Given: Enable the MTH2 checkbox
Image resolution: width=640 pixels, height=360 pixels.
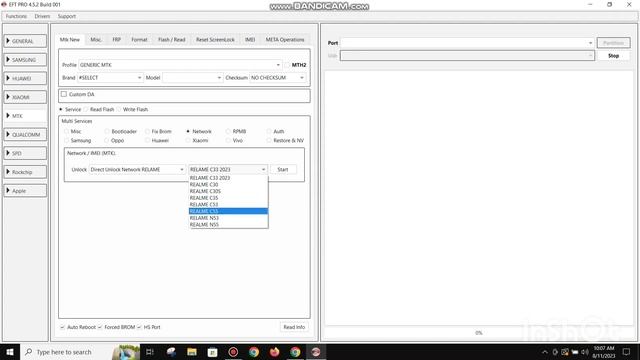Looking at the screenshot, I should [x=287, y=65].
